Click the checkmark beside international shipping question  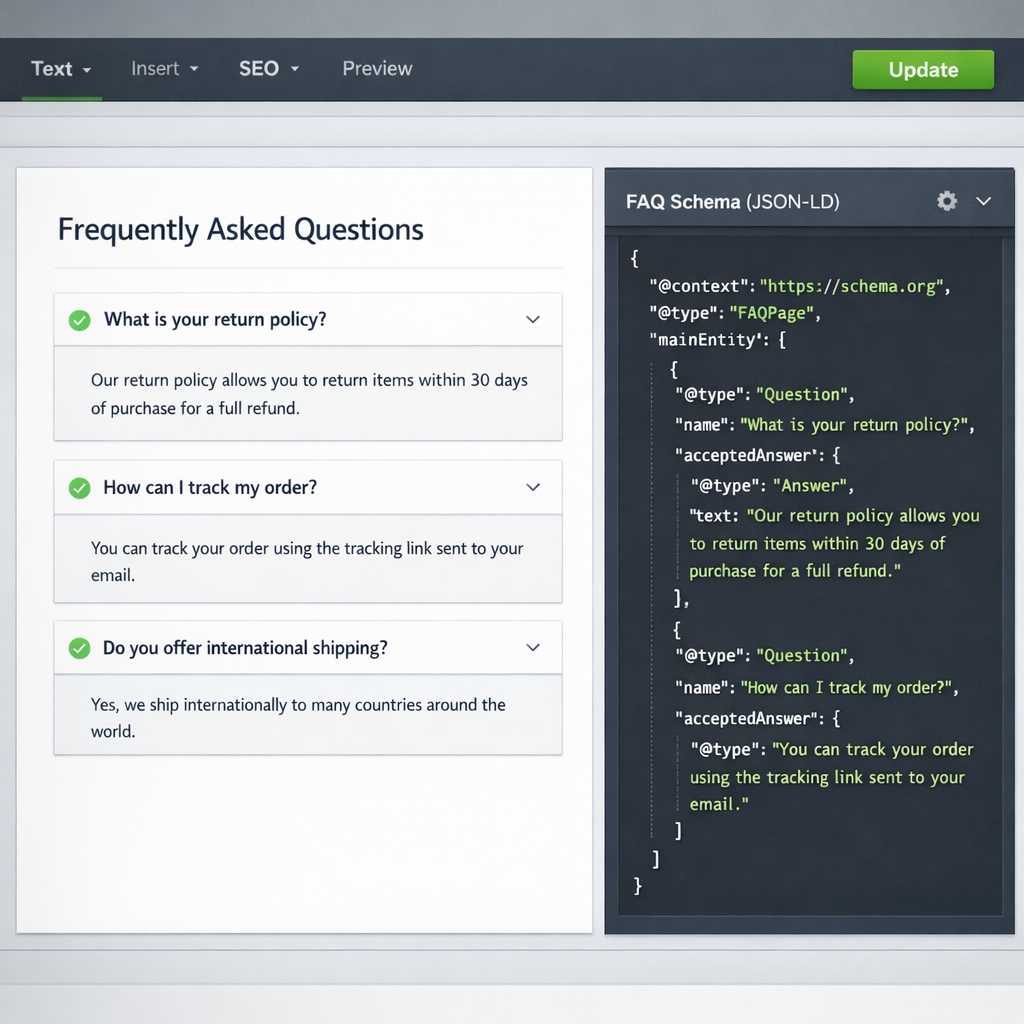[x=79, y=647]
